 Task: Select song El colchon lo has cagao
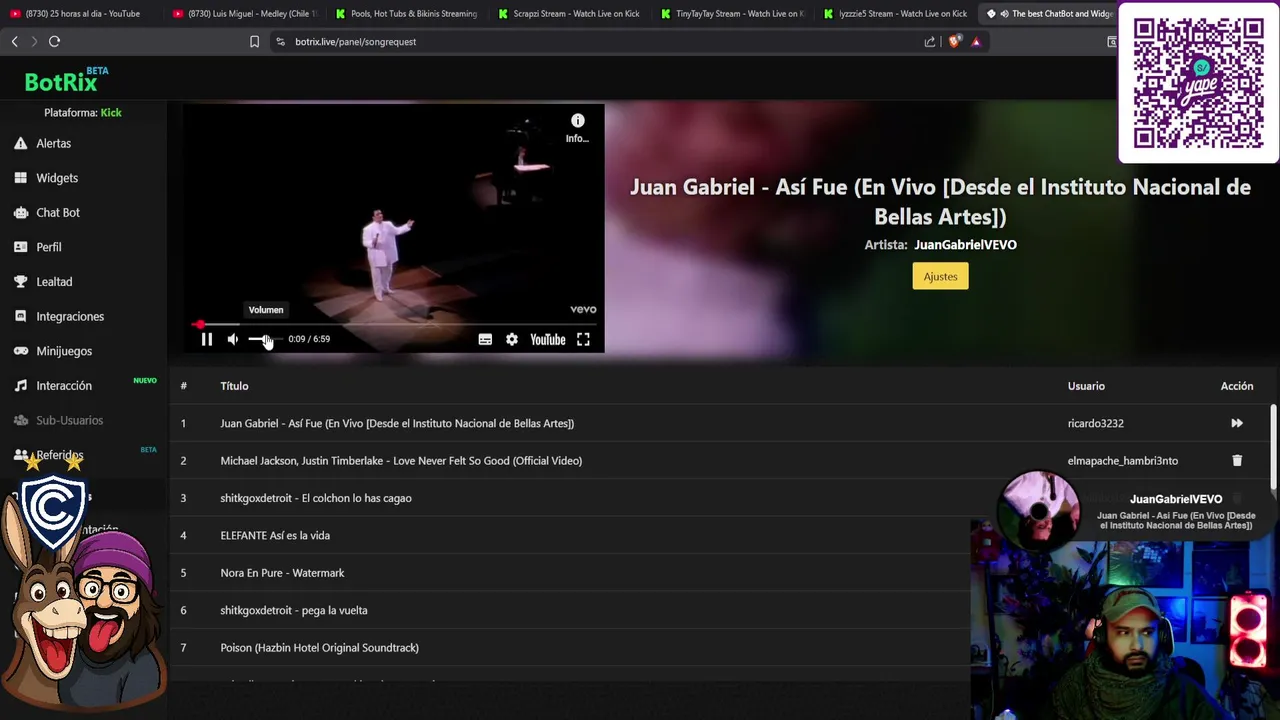tap(316, 498)
